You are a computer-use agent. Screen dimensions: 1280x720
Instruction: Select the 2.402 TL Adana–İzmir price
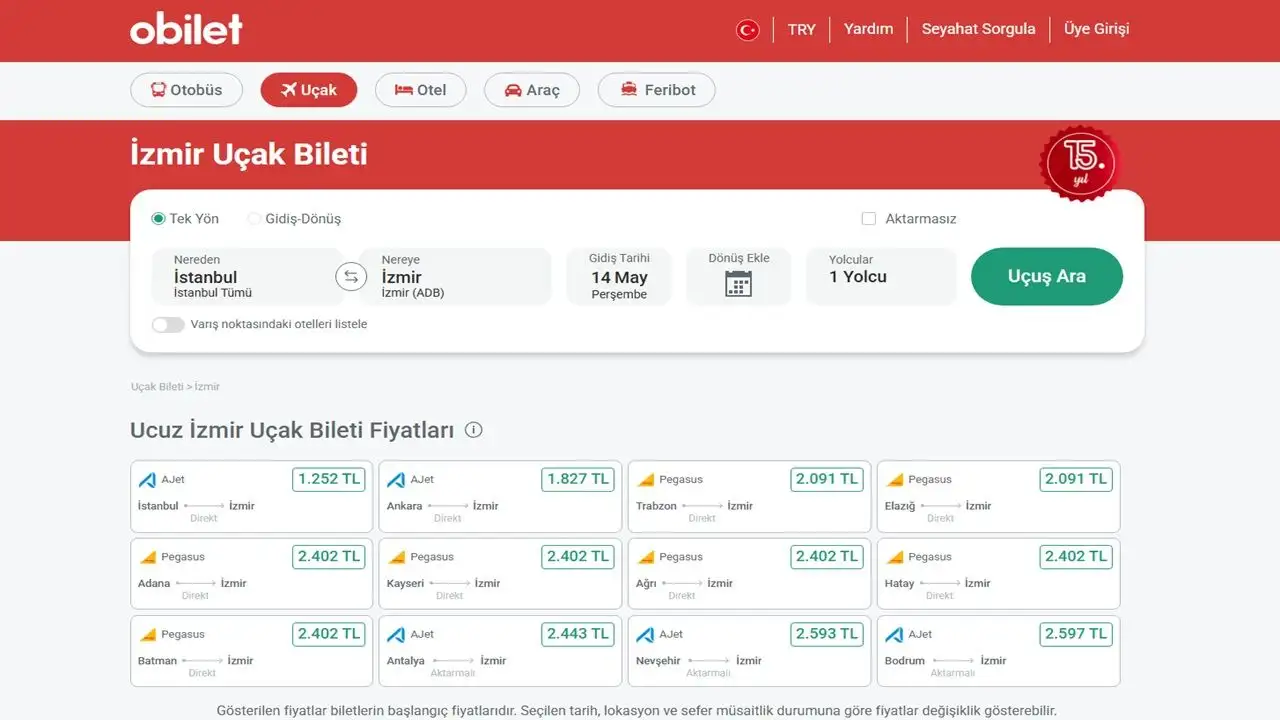(x=329, y=556)
